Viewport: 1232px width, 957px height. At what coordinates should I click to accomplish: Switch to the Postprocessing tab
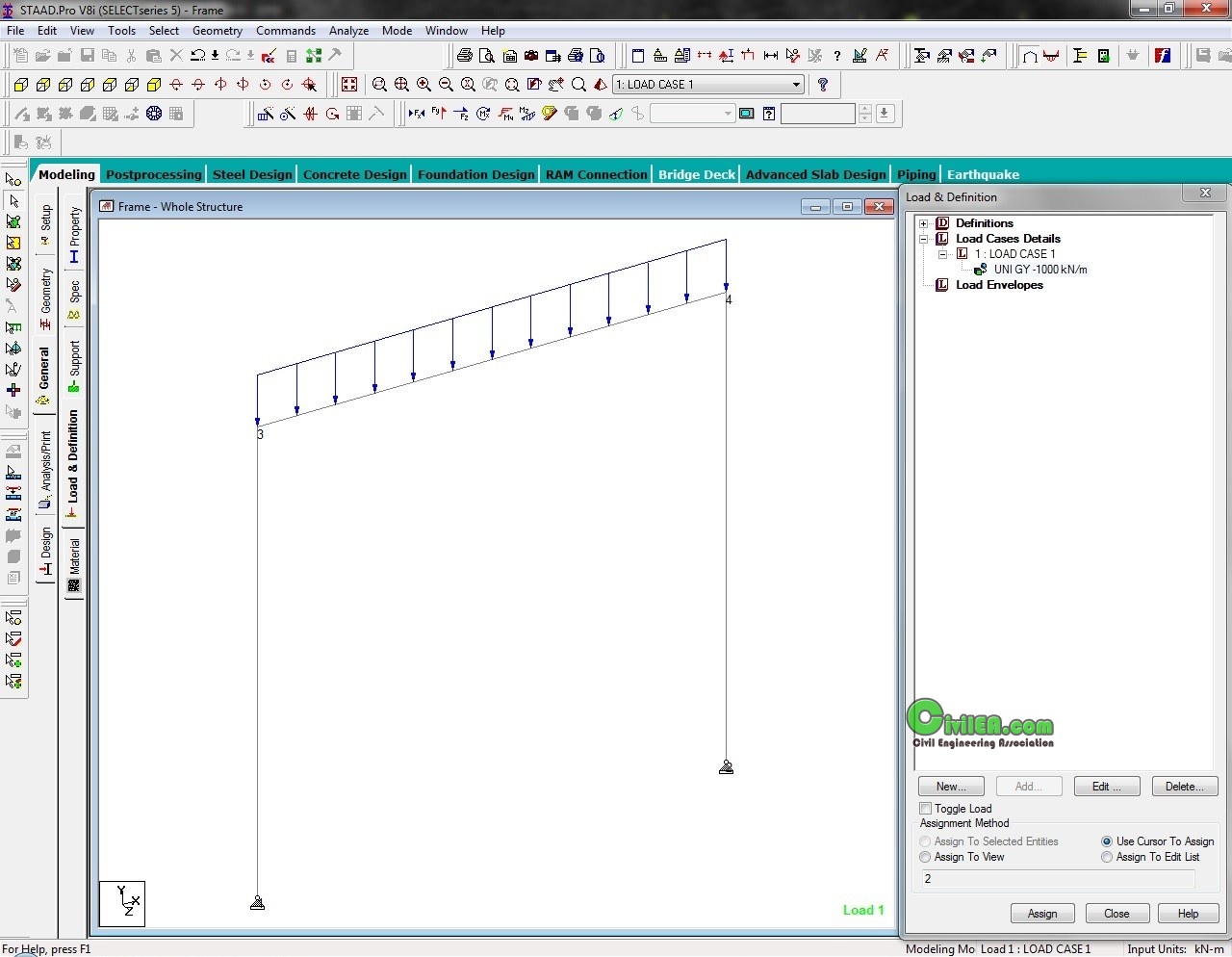(x=154, y=174)
